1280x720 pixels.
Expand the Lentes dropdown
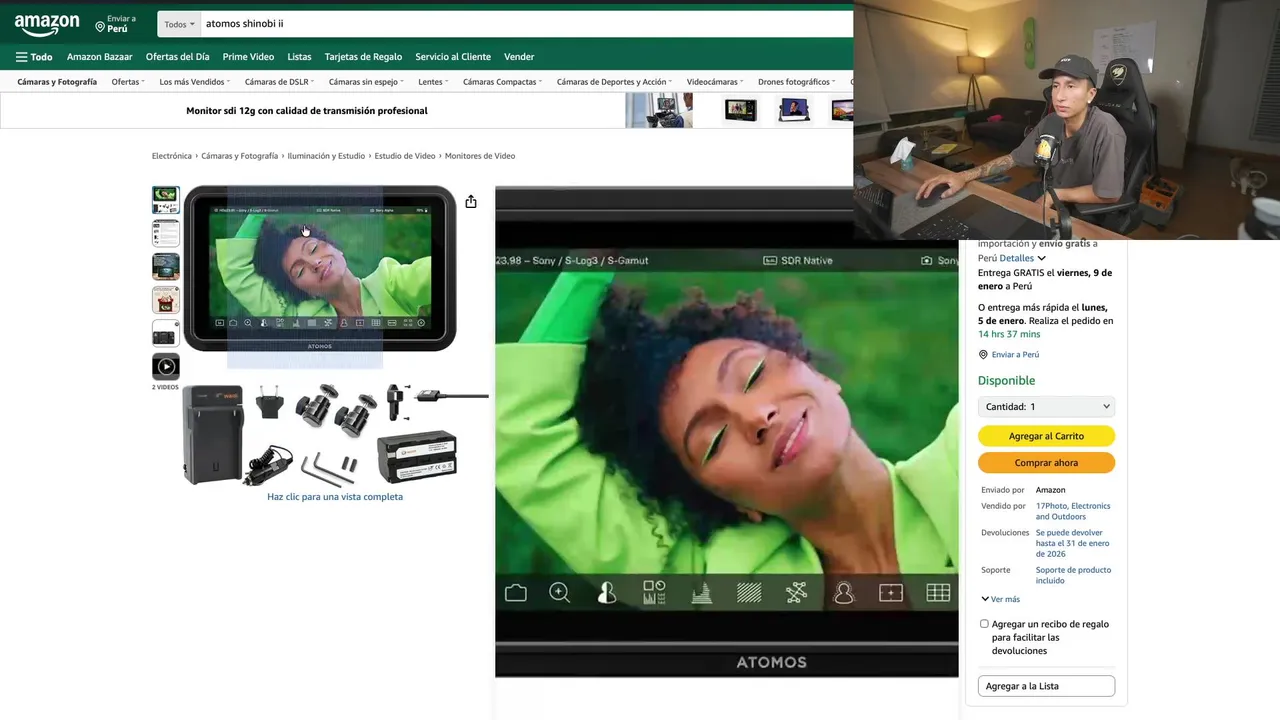(433, 82)
